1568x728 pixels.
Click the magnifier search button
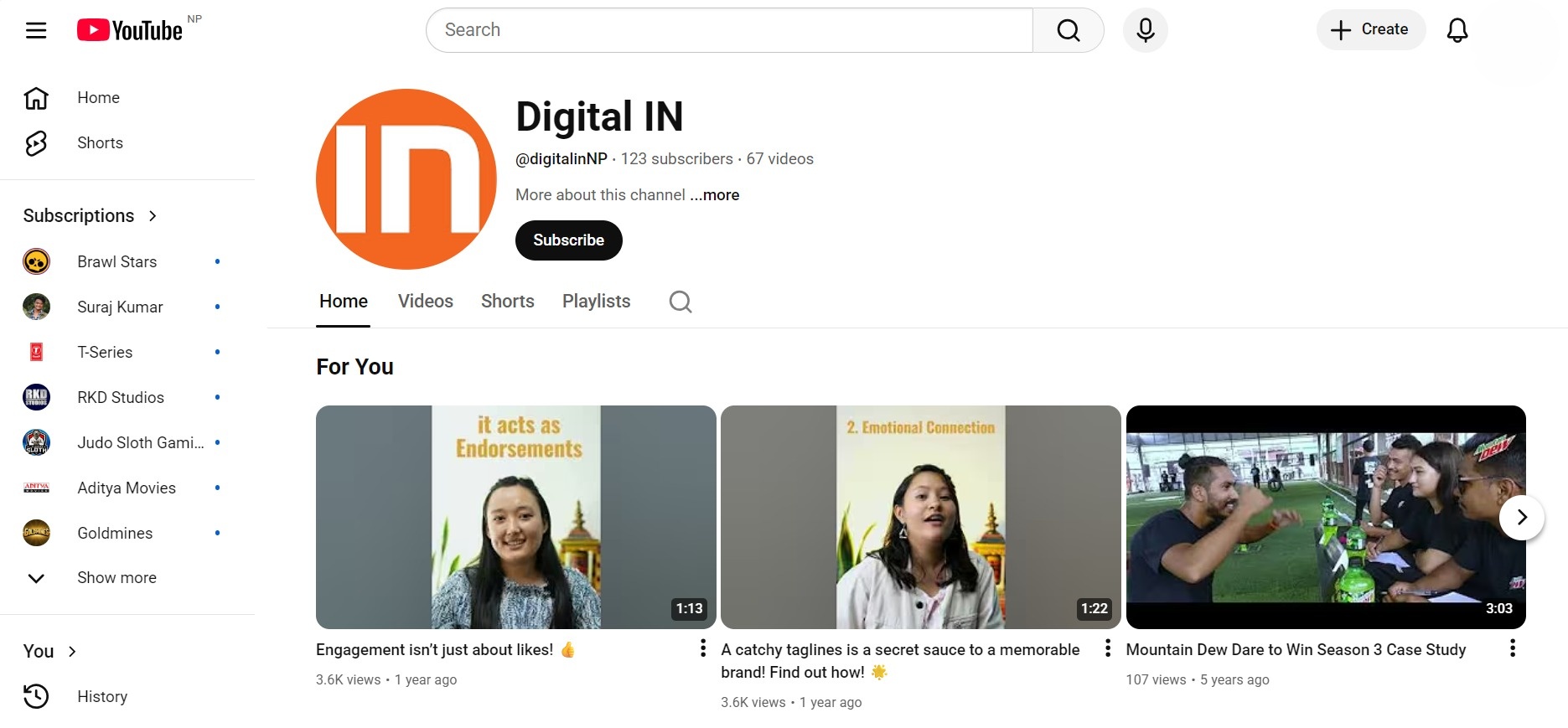pos(1068,30)
